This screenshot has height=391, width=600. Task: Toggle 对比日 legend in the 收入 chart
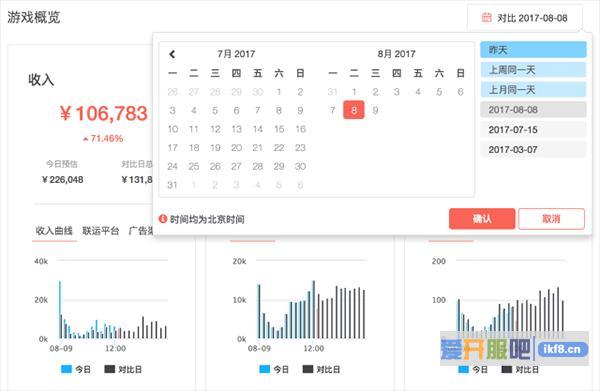point(123,369)
